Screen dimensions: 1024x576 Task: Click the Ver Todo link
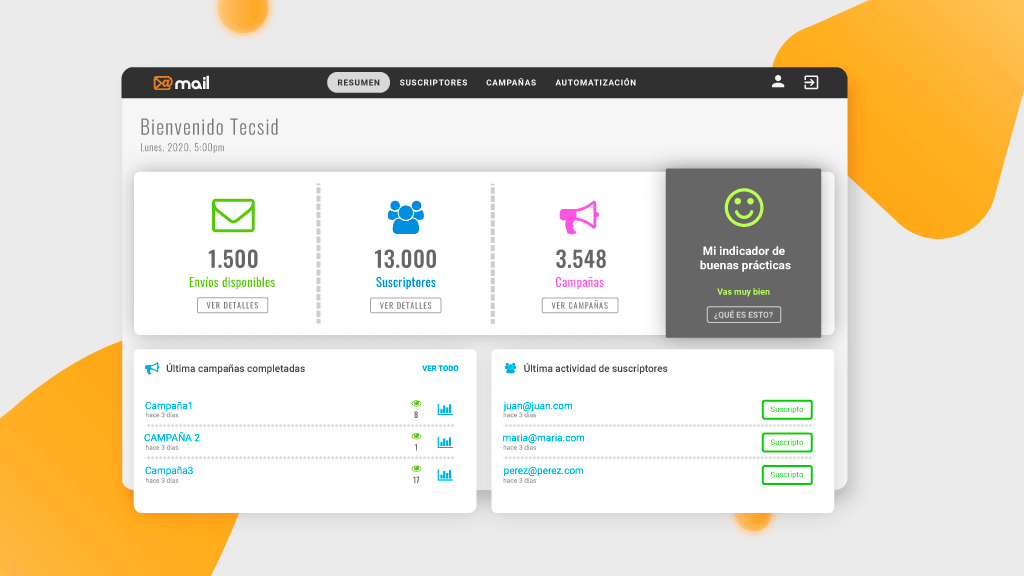pyautogui.click(x=440, y=368)
